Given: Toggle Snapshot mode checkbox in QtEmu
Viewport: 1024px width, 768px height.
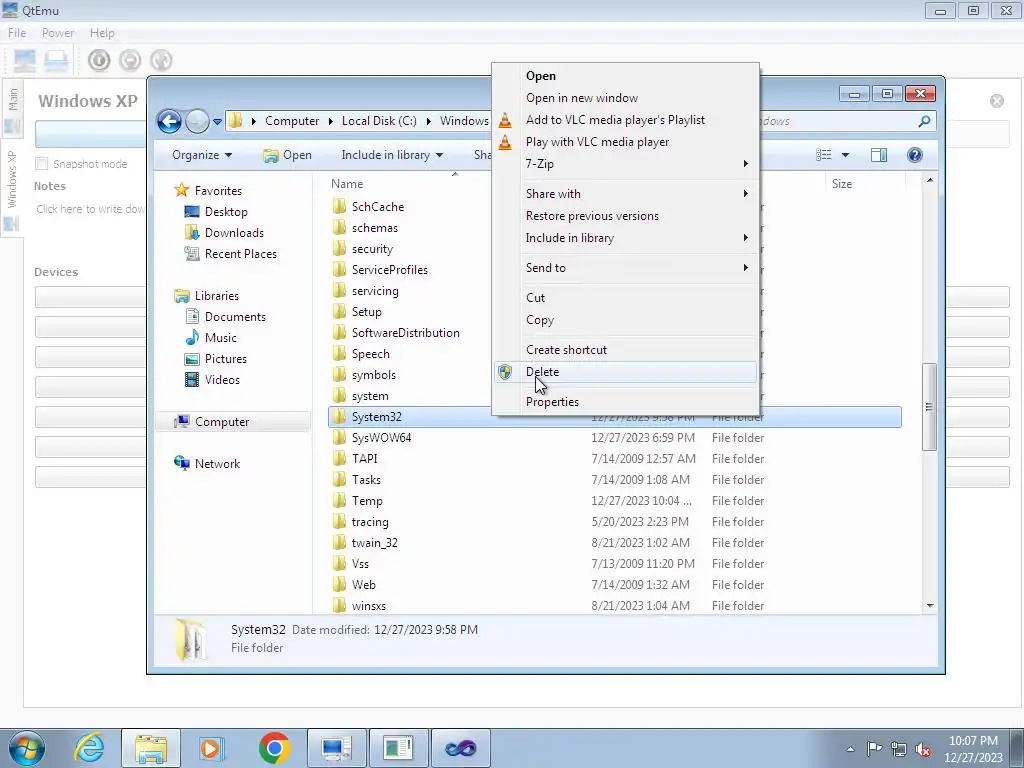Looking at the screenshot, I should (x=42, y=164).
